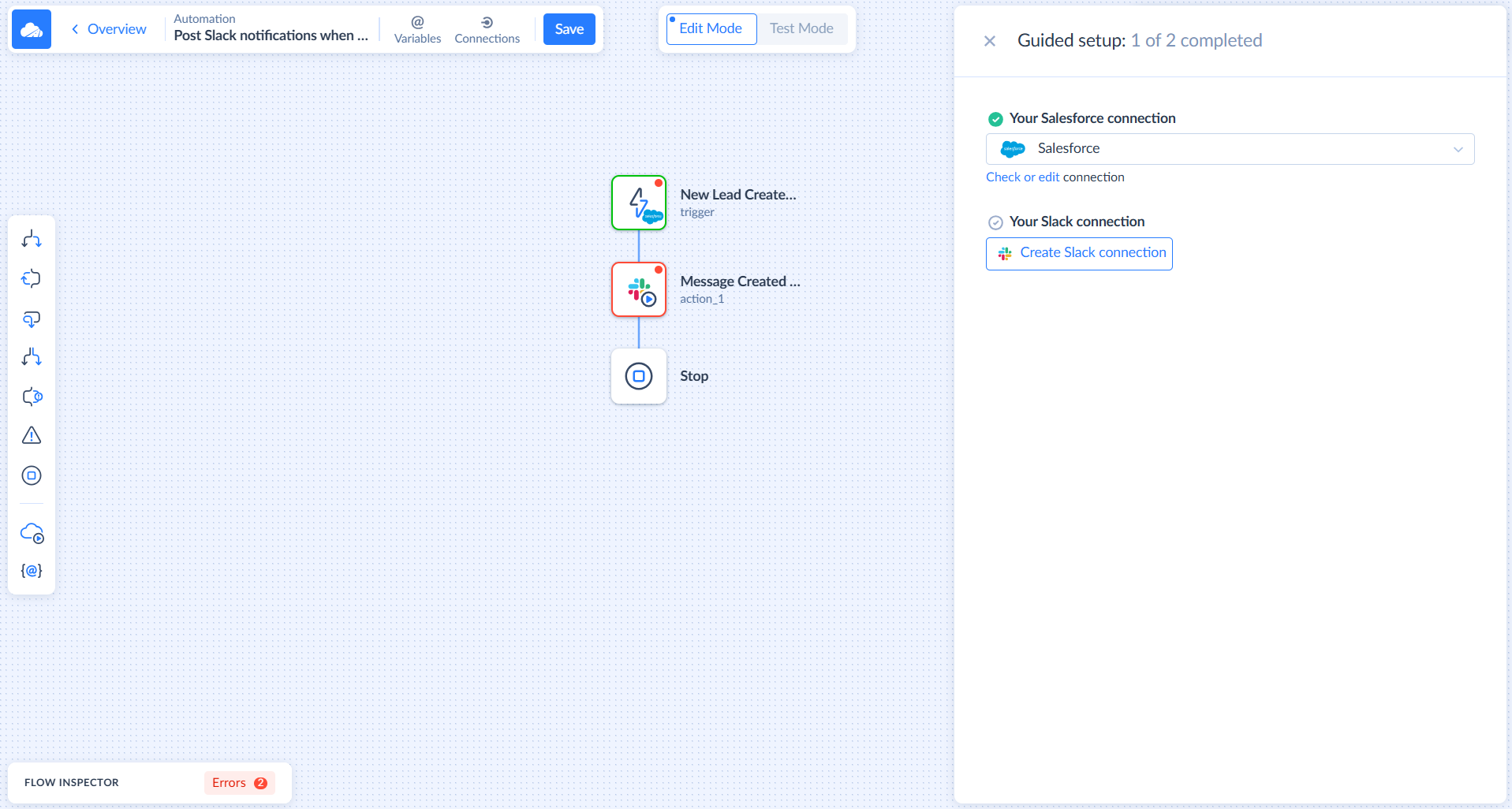
Task: Click Create Slack connection button
Action: tap(1079, 253)
